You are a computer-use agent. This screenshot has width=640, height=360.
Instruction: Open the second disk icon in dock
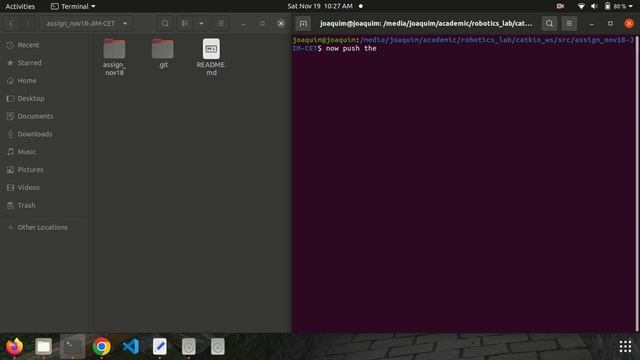click(x=218, y=347)
